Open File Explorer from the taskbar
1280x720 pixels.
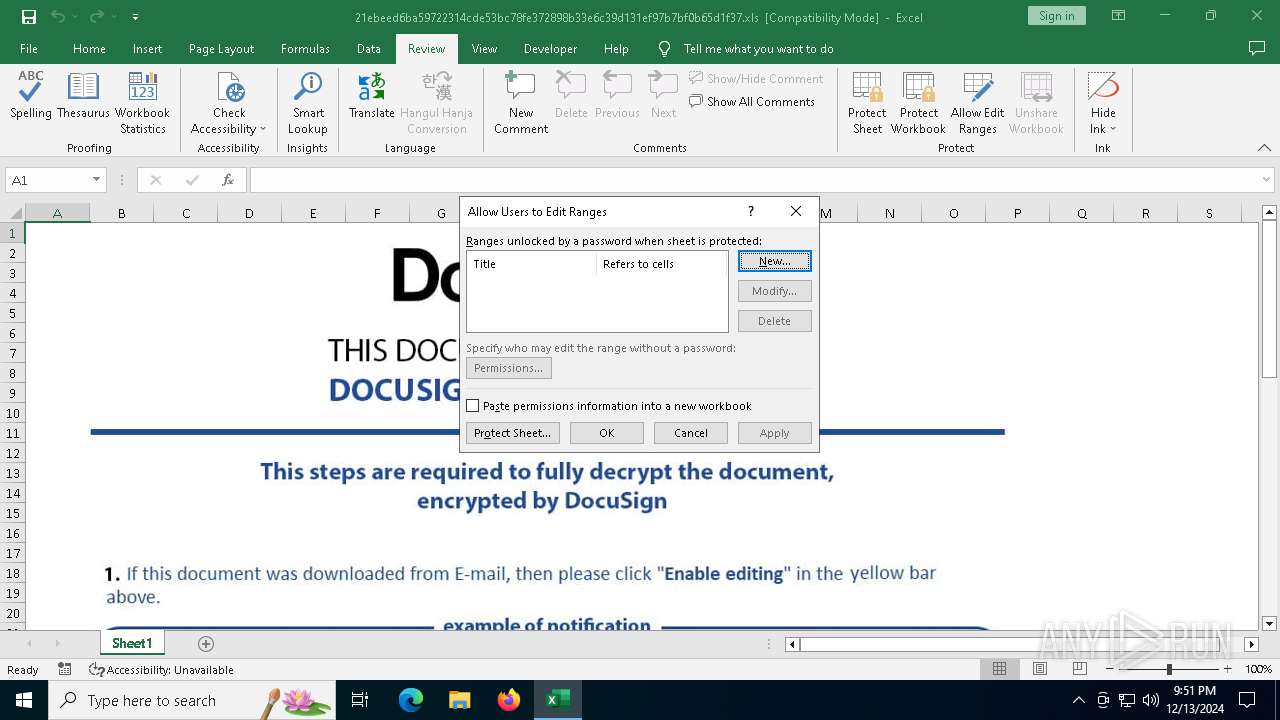pyautogui.click(x=459, y=700)
